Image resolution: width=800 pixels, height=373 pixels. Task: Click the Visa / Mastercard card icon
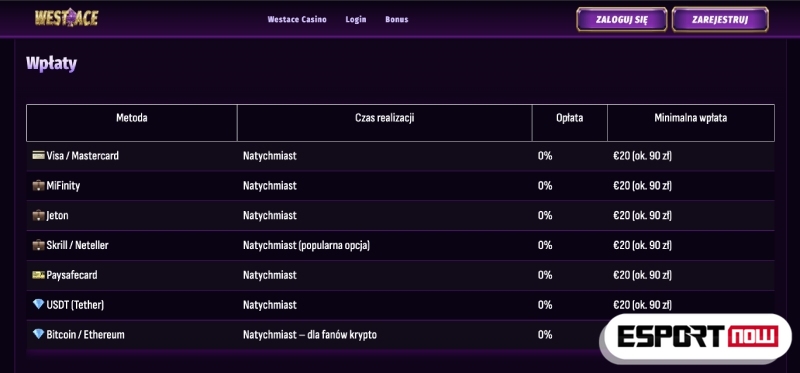[38, 155]
